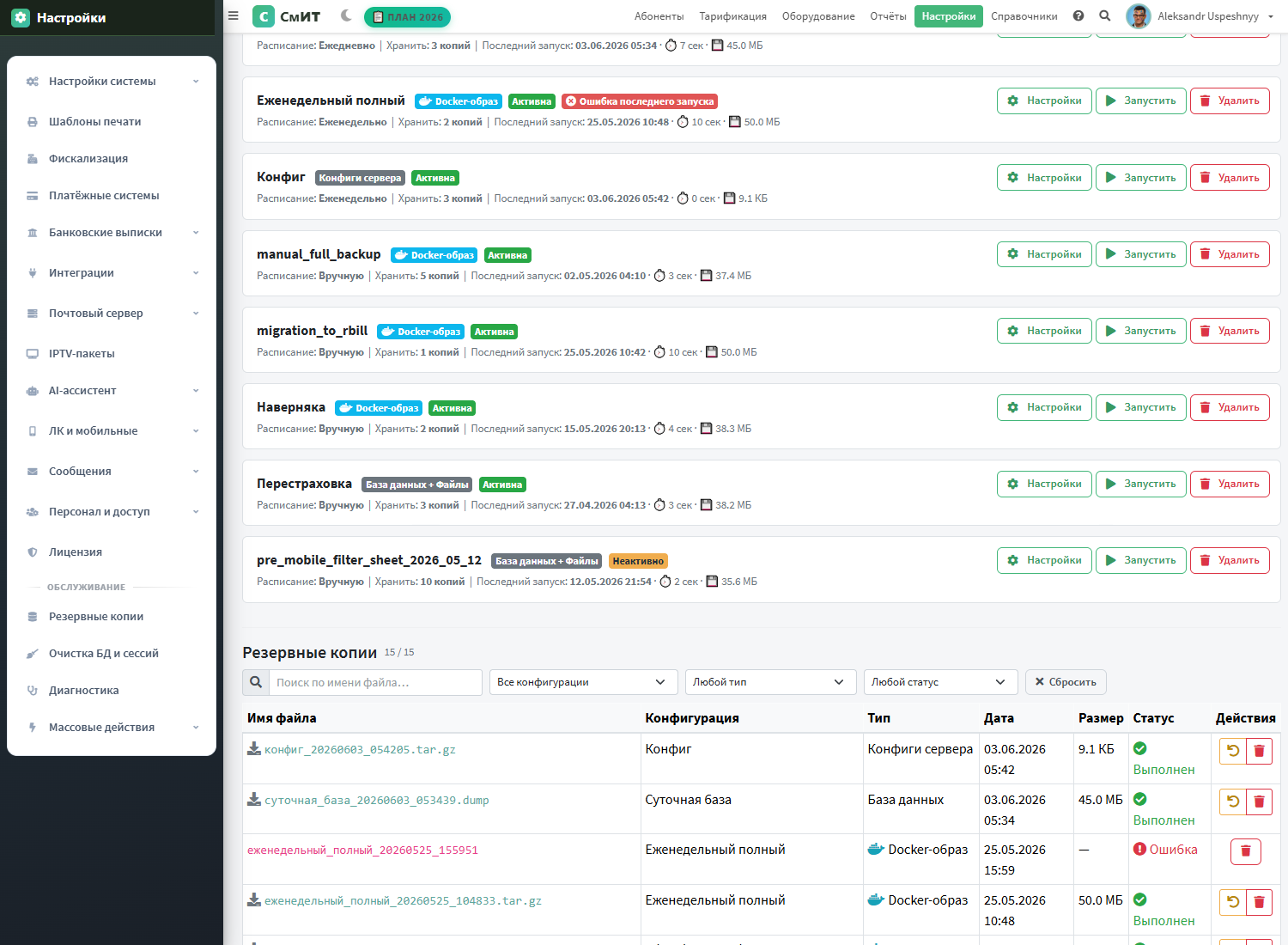Screen dimensions: 1288x945
Task: Run the manual_full_backup configuration
Action: coord(1141,254)
